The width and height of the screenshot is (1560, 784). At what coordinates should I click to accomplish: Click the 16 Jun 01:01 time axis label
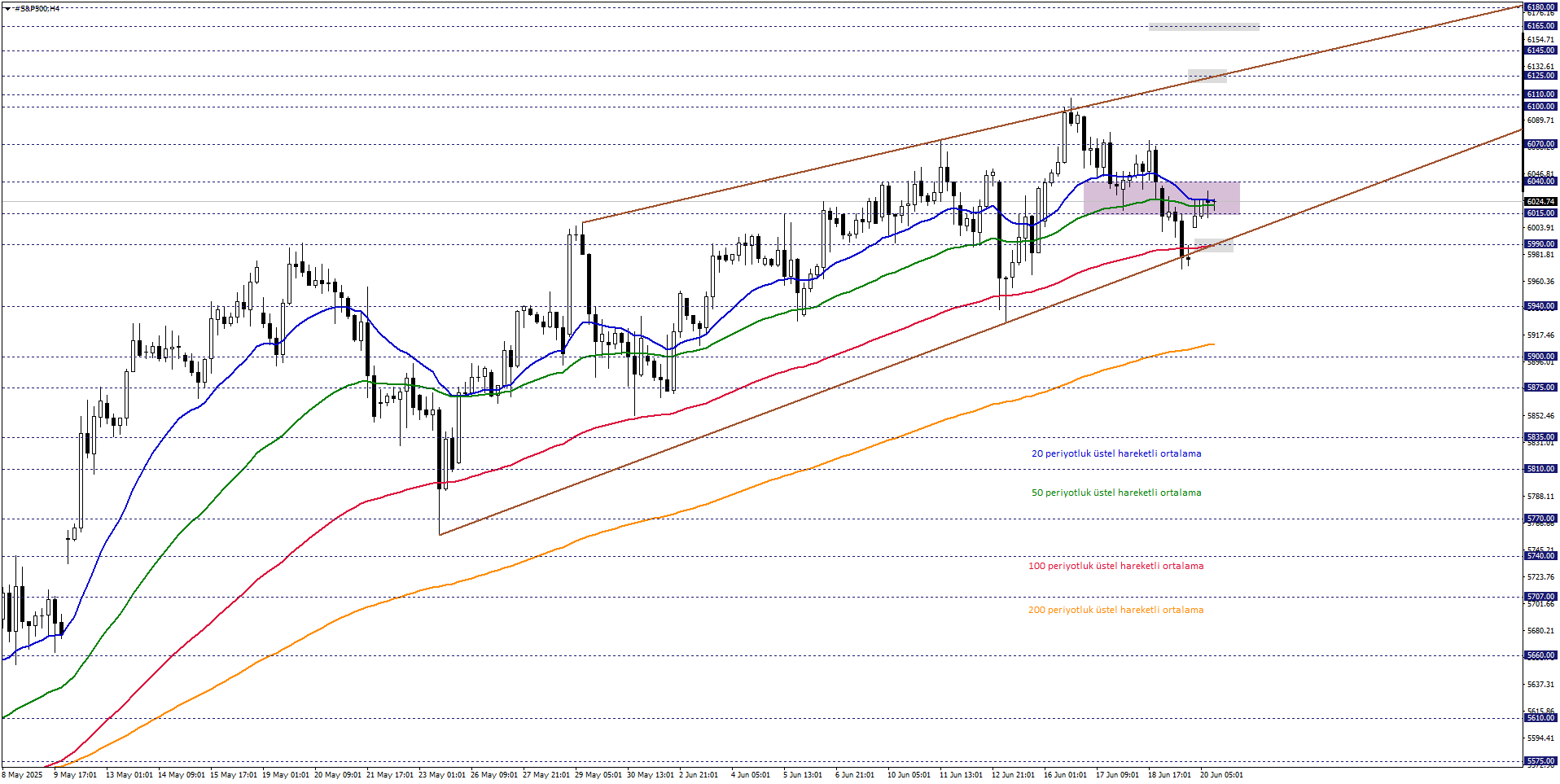tap(1065, 775)
